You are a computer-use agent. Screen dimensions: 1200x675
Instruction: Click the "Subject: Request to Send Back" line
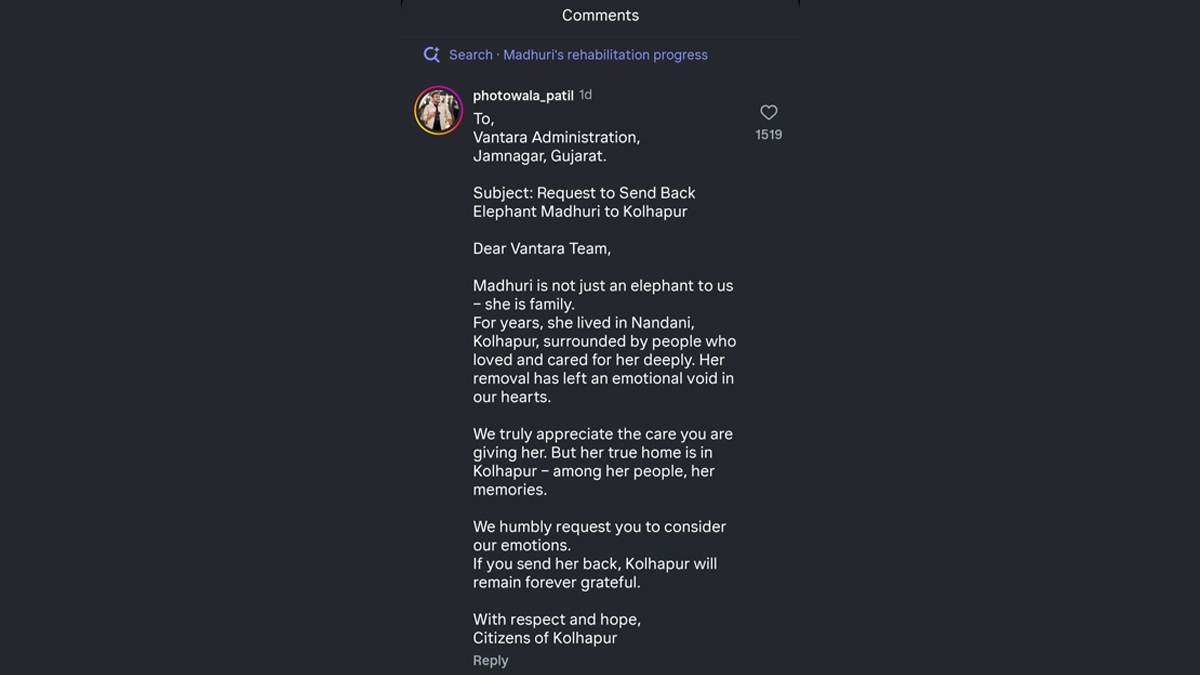pyautogui.click(x=584, y=193)
